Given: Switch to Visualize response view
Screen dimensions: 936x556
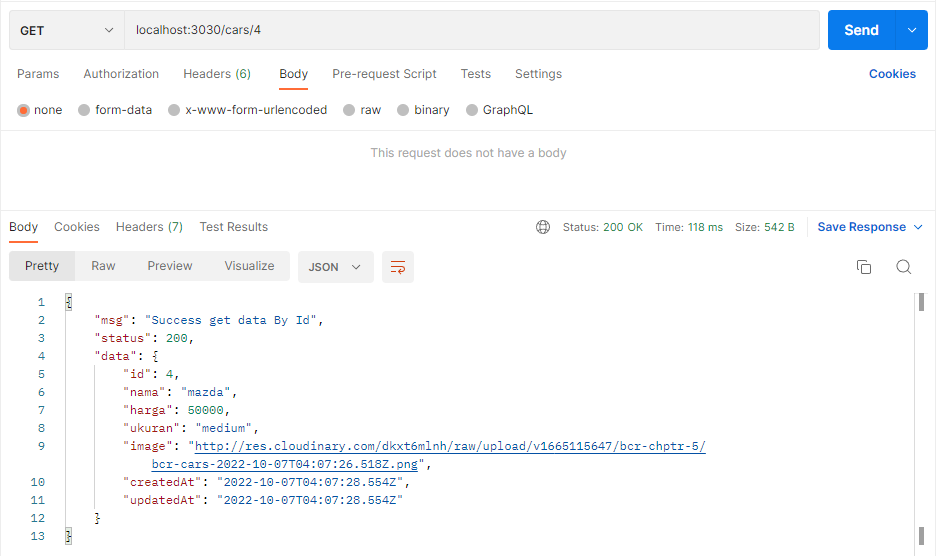Looking at the screenshot, I should click(x=250, y=266).
